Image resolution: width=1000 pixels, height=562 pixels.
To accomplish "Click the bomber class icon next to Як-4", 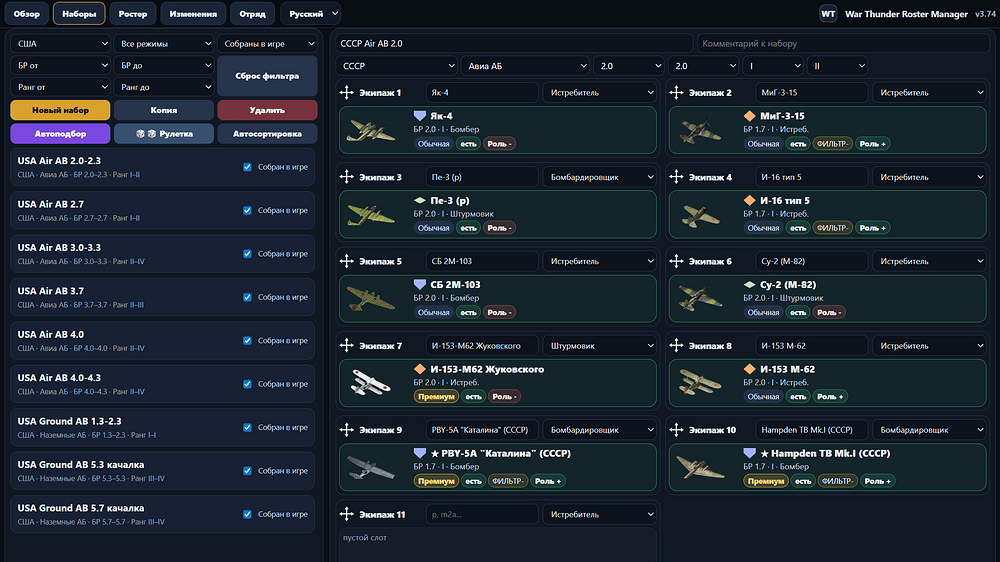I will click(420, 116).
